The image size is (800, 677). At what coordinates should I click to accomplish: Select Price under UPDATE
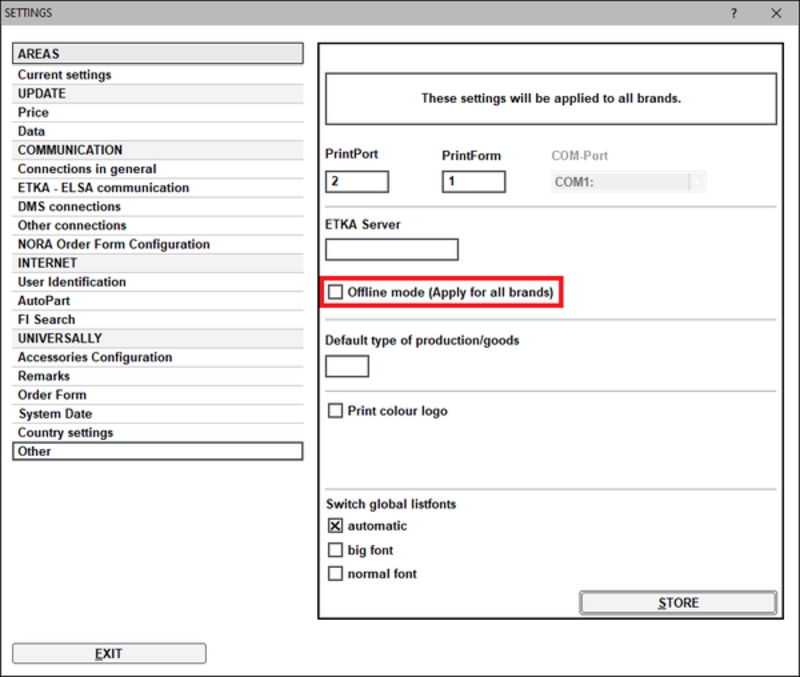(x=33, y=113)
